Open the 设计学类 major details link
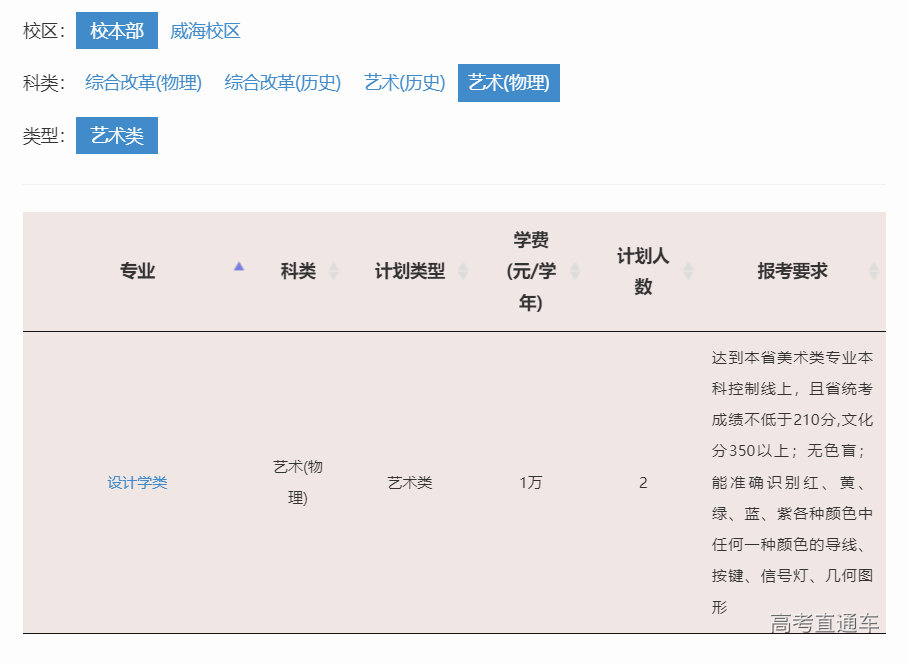 click(x=136, y=482)
